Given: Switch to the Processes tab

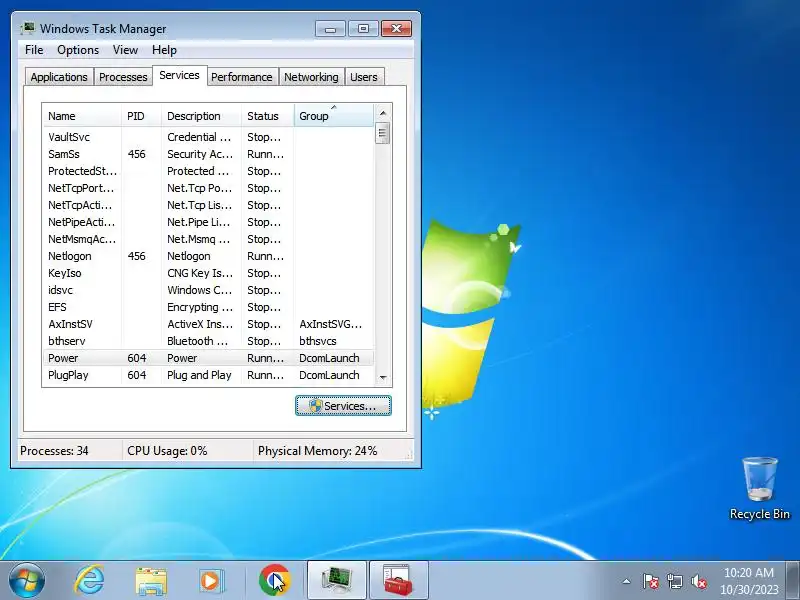Looking at the screenshot, I should (x=123, y=77).
